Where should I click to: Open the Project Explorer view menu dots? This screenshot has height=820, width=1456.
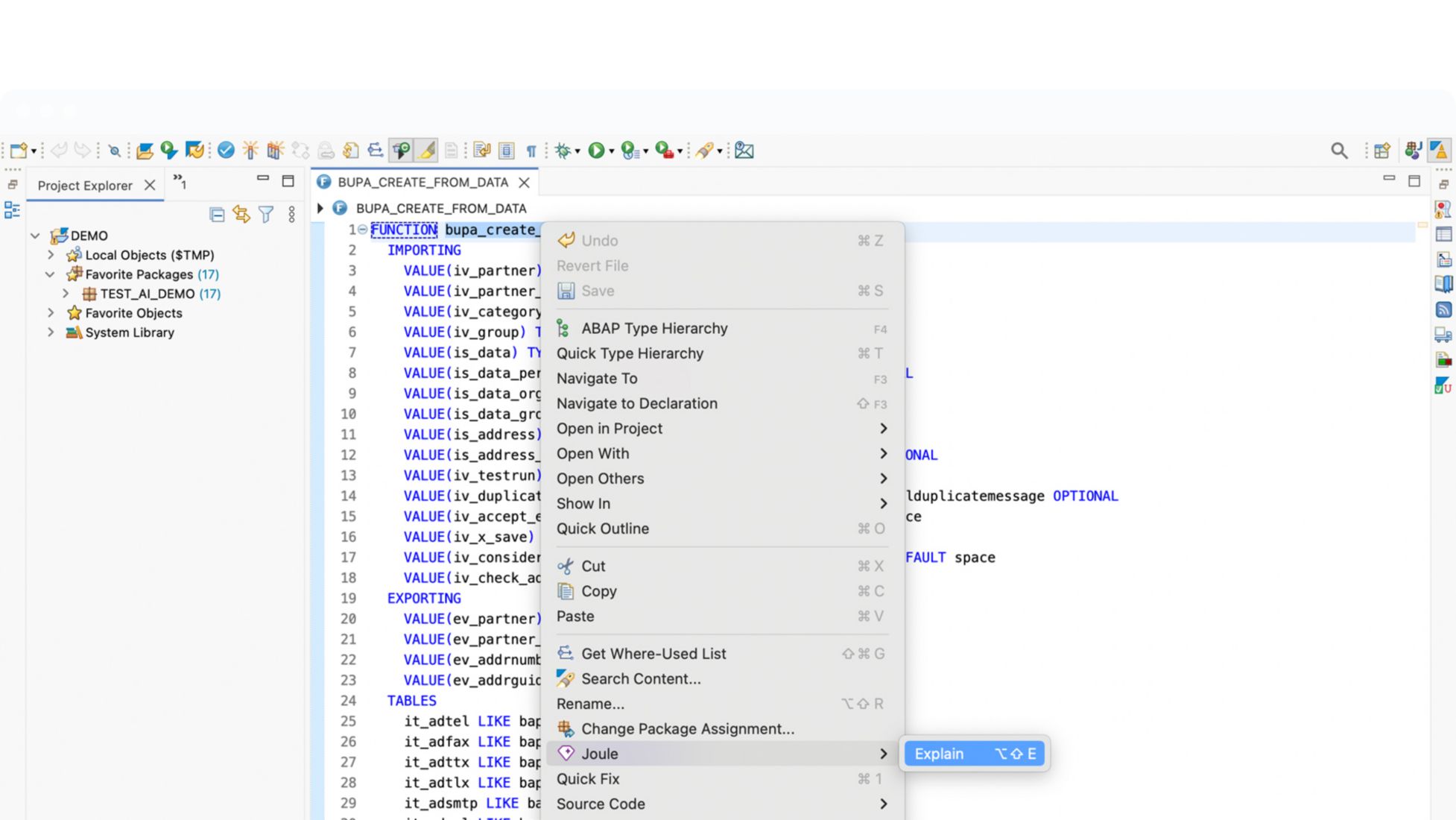(x=291, y=215)
